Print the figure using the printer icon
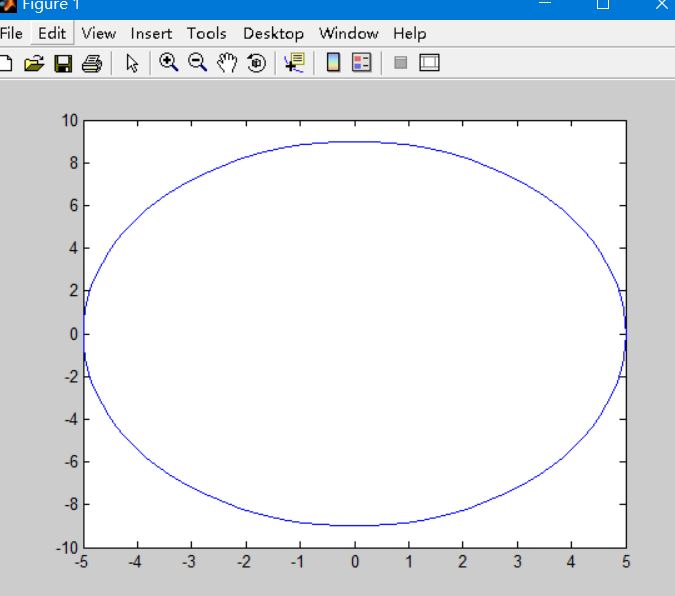This screenshot has width=675, height=596. click(x=92, y=63)
